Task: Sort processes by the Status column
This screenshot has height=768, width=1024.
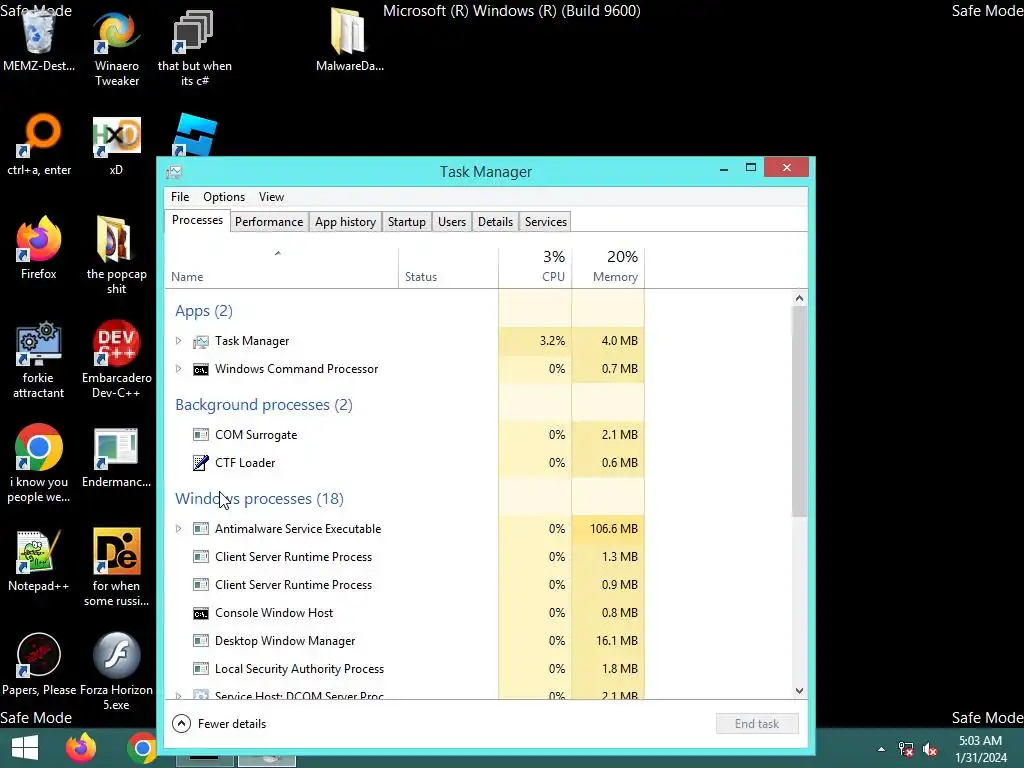Action: point(448,268)
